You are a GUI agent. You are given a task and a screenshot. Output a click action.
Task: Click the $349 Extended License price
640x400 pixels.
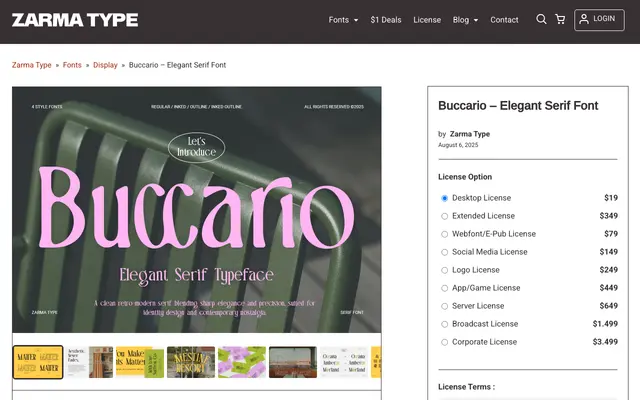(609, 216)
